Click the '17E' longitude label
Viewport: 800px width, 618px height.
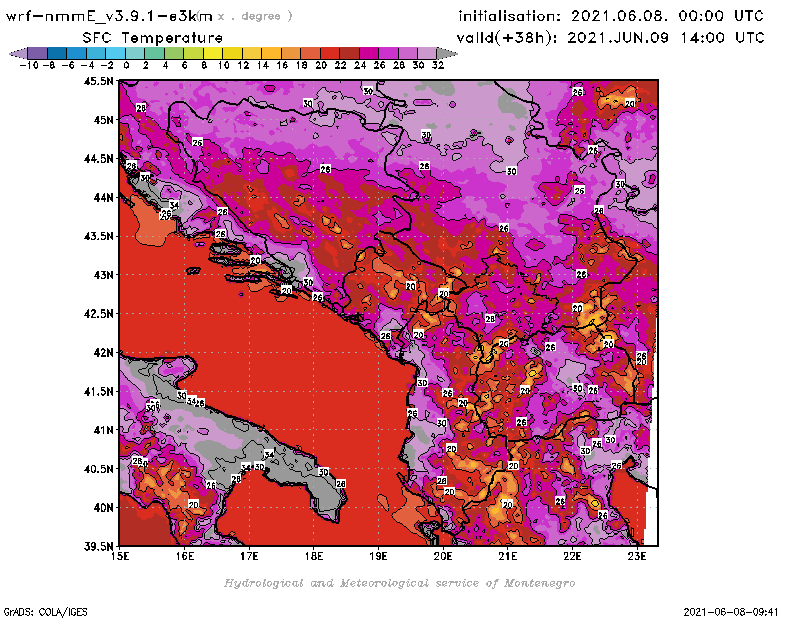pyautogui.click(x=249, y=556)
